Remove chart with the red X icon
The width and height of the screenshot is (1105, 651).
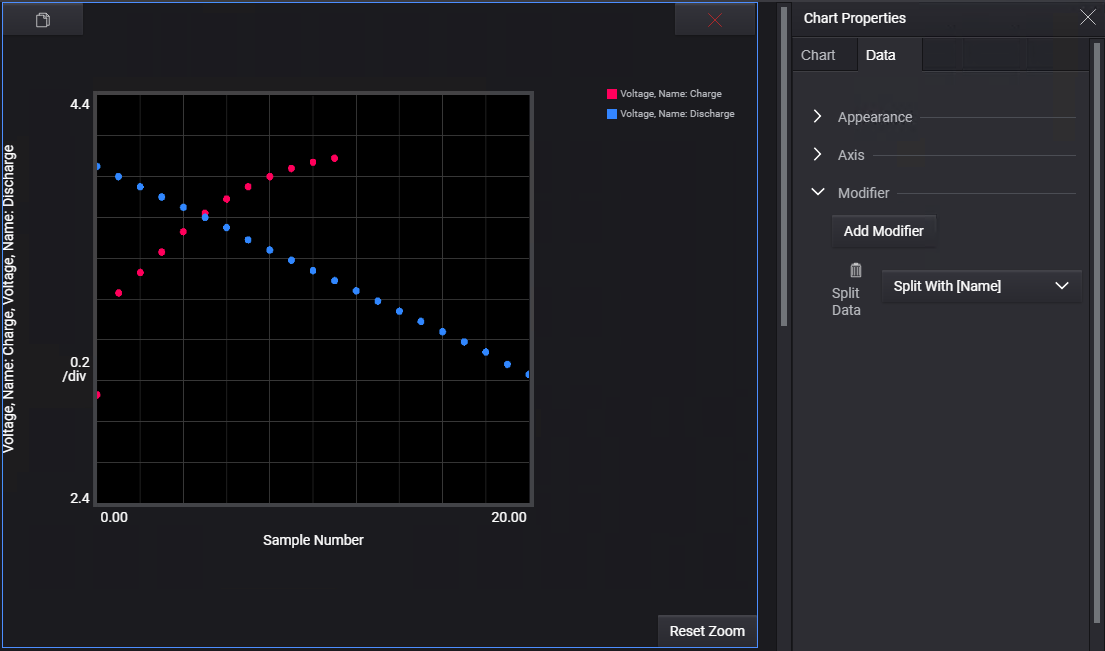click(x=715, y=20)
